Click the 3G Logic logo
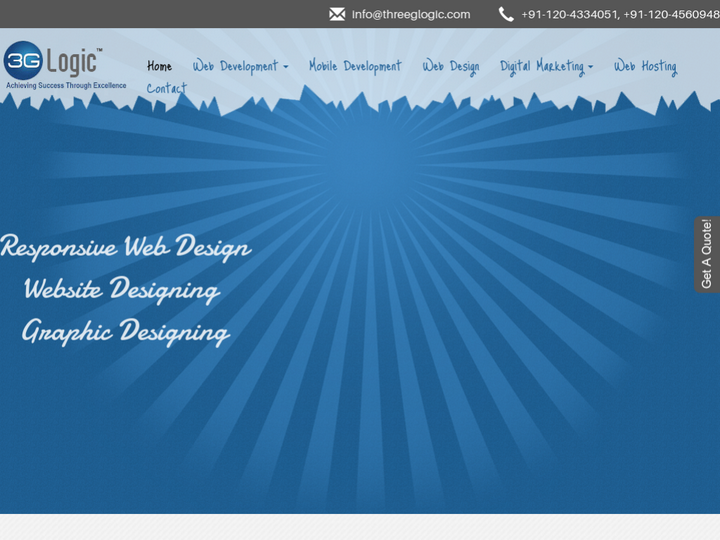 click(53, 60)
